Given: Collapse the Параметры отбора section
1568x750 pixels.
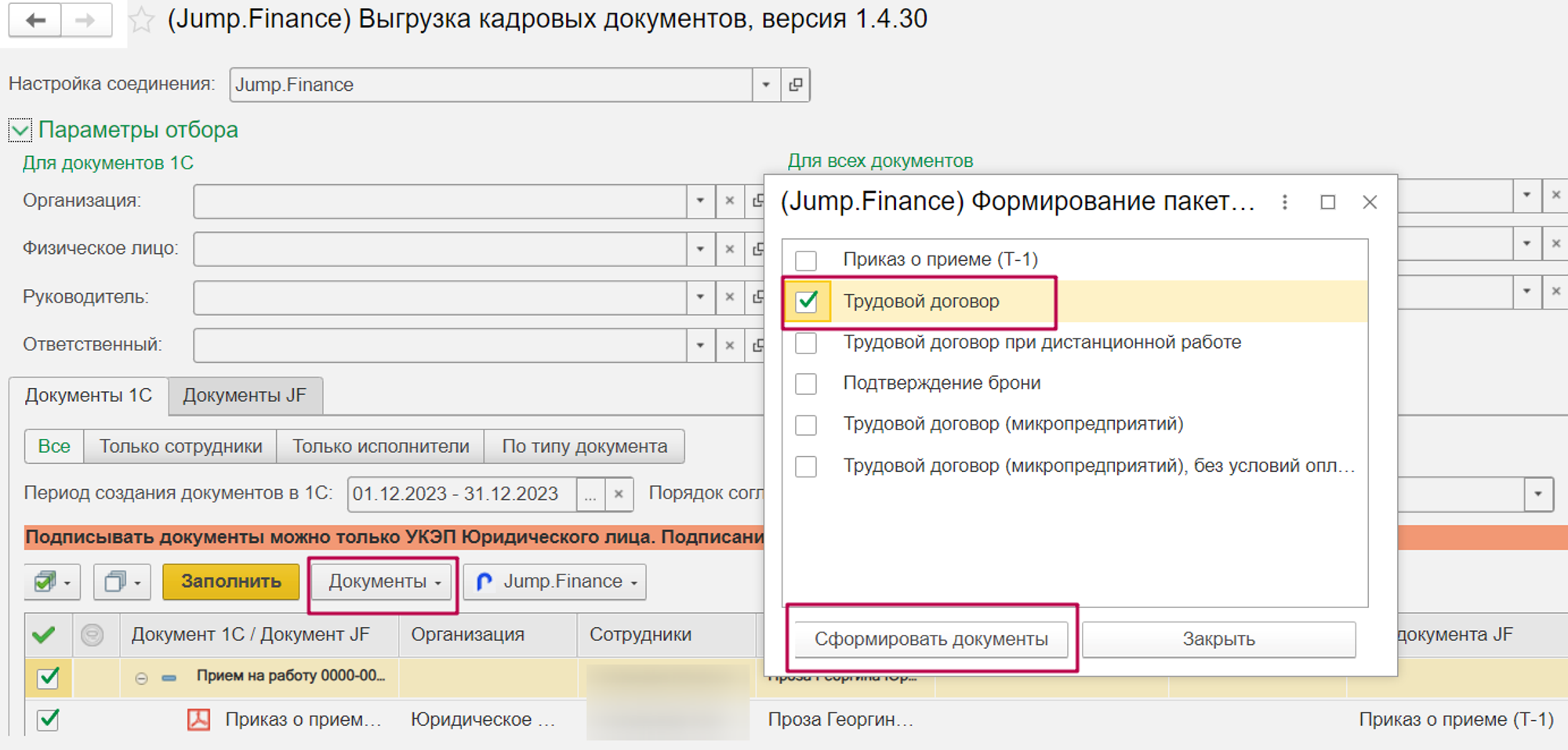Looking at the screenshot, I should point(20,130).
